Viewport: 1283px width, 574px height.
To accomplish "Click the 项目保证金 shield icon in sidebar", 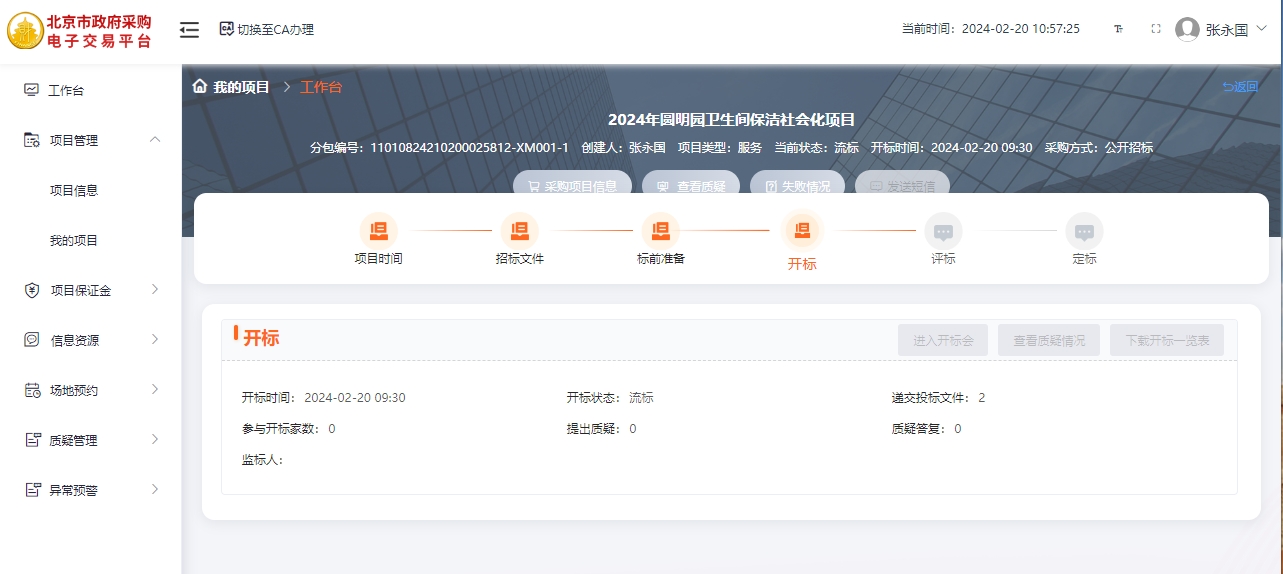I will tap(31, 290).
